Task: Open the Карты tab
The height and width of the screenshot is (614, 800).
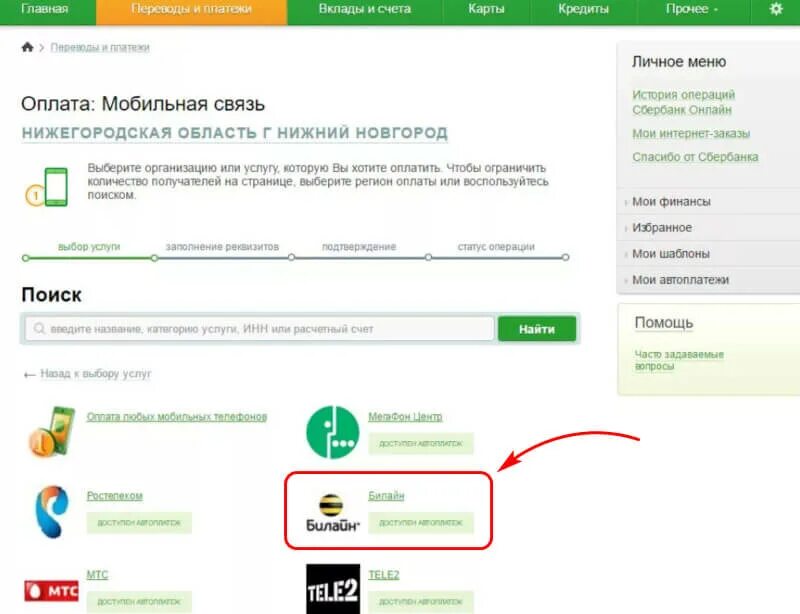Action: click(486, 9)
